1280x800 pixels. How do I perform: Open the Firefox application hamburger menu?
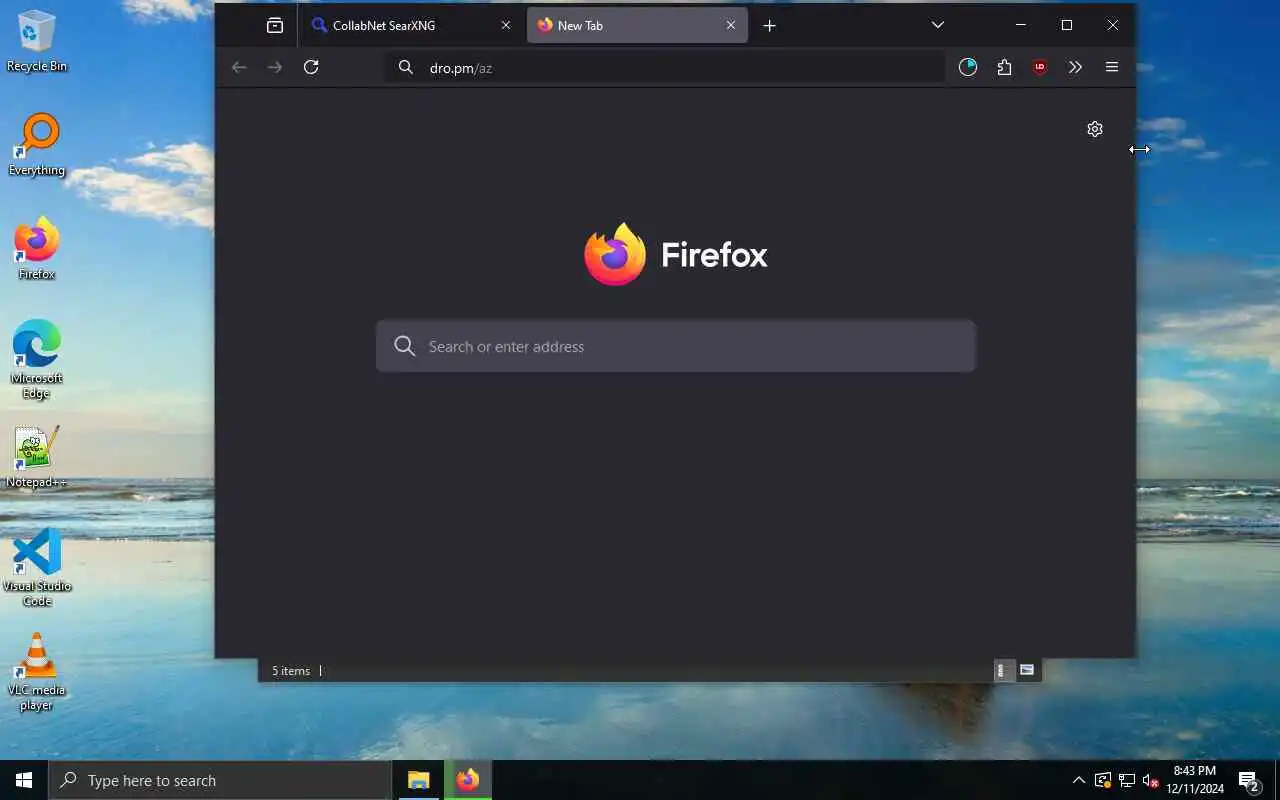(x=1111, y=67)
